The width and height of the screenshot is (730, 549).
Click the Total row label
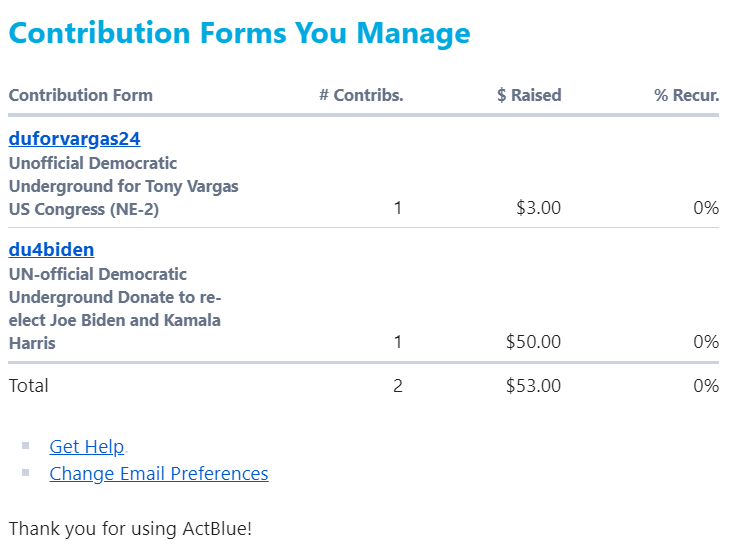point(29,386)
